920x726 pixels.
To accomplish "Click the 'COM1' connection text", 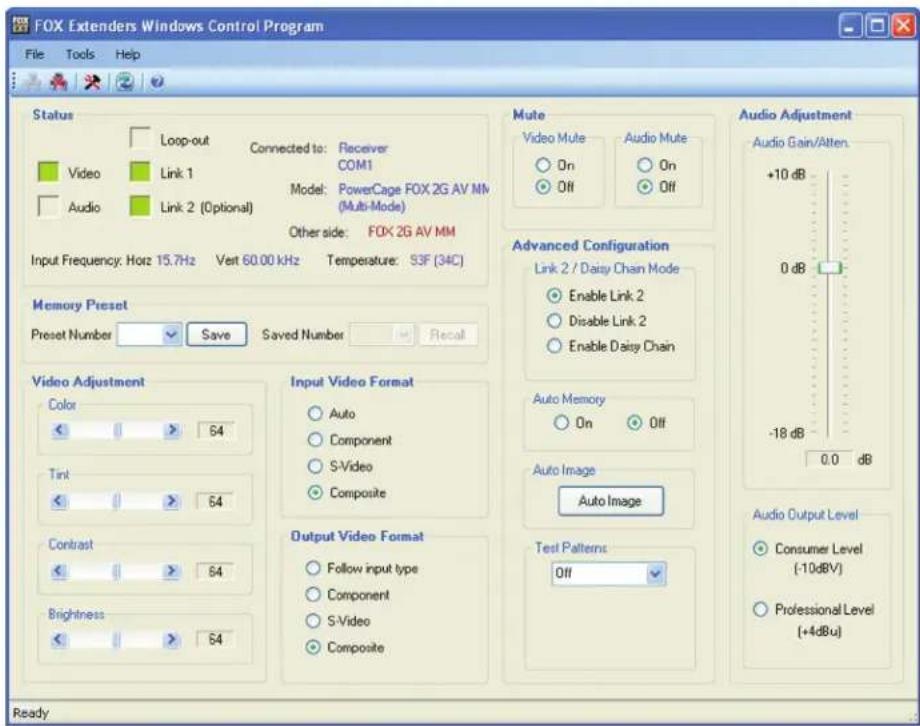I will [355, 166].
